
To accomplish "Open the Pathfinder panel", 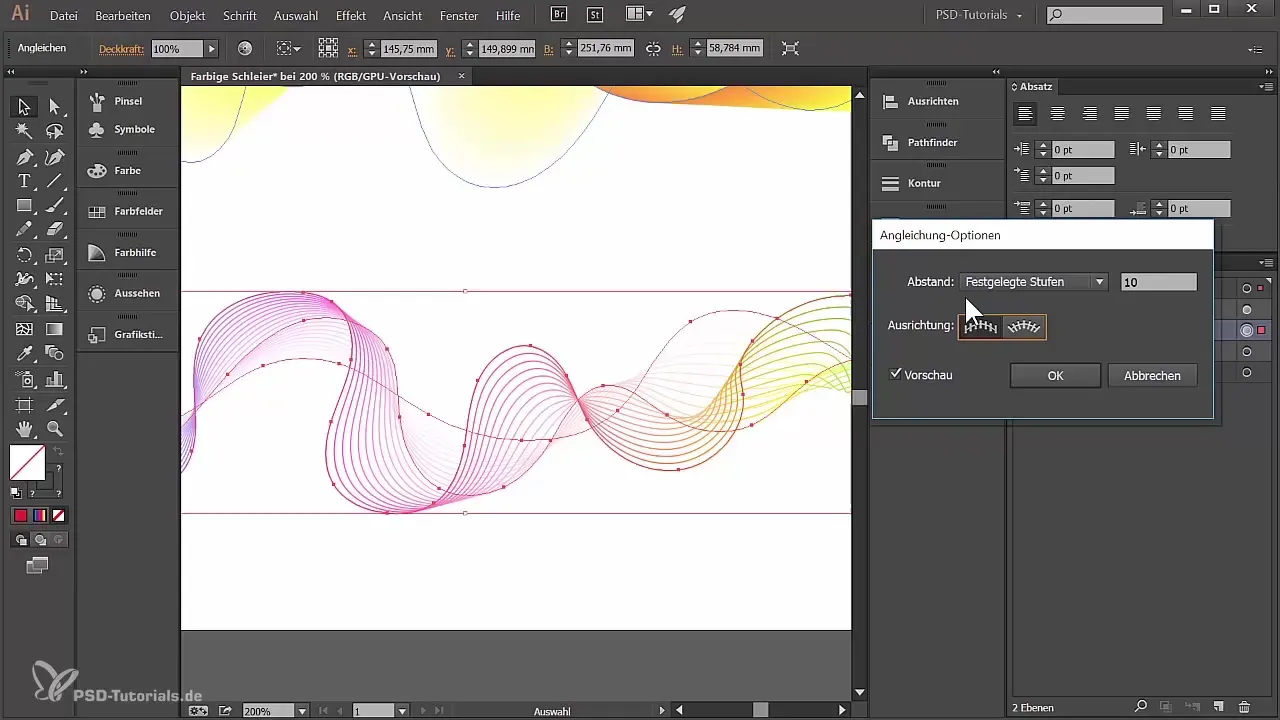I will click(x=931, y=143).
